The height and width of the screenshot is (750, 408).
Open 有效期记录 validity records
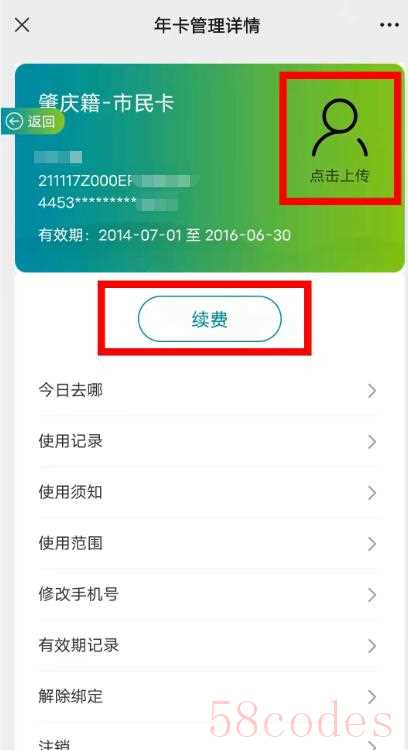point(208,646)
